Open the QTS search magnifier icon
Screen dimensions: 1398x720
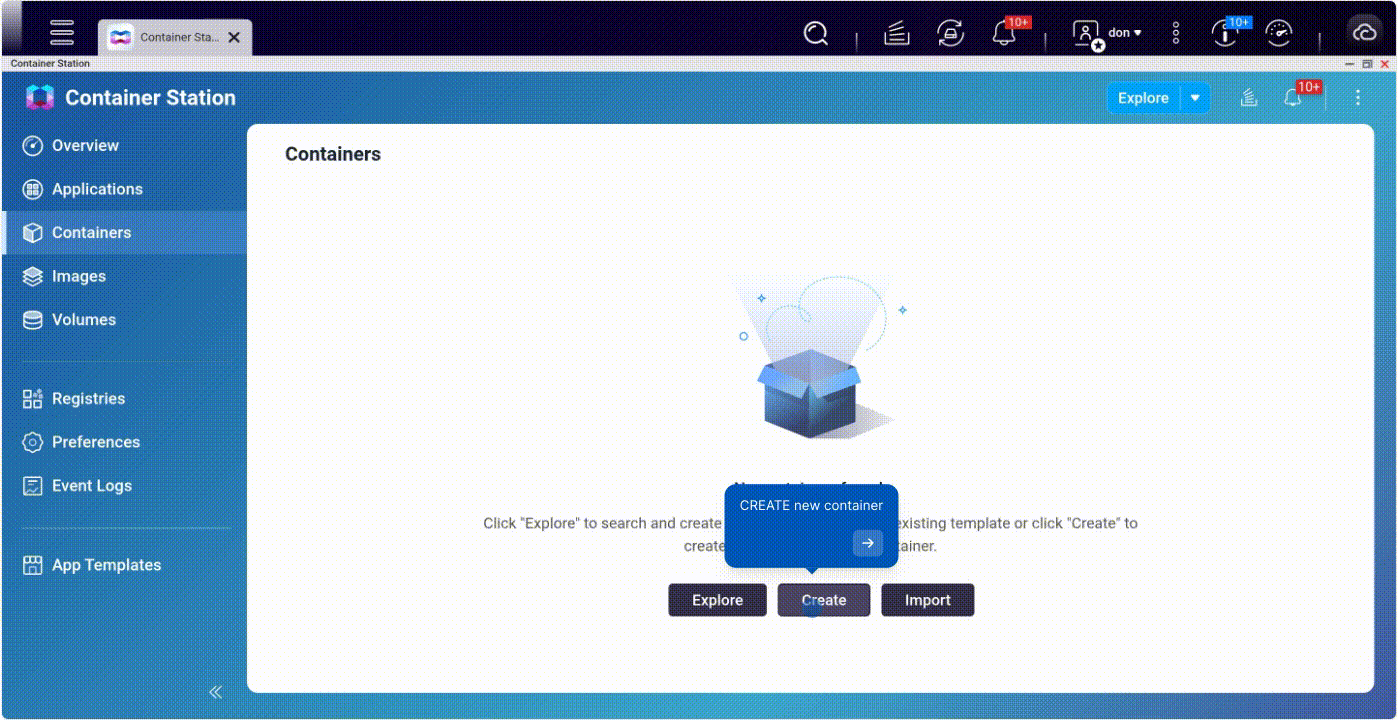click(x=817, y=34)
